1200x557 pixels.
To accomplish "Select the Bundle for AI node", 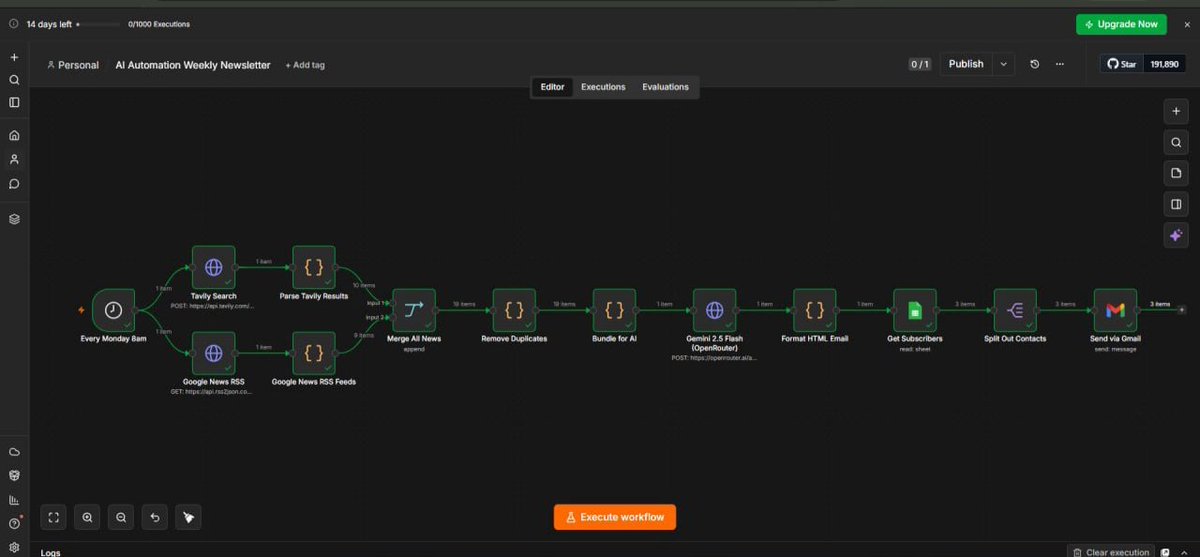I will coord(614,310).
